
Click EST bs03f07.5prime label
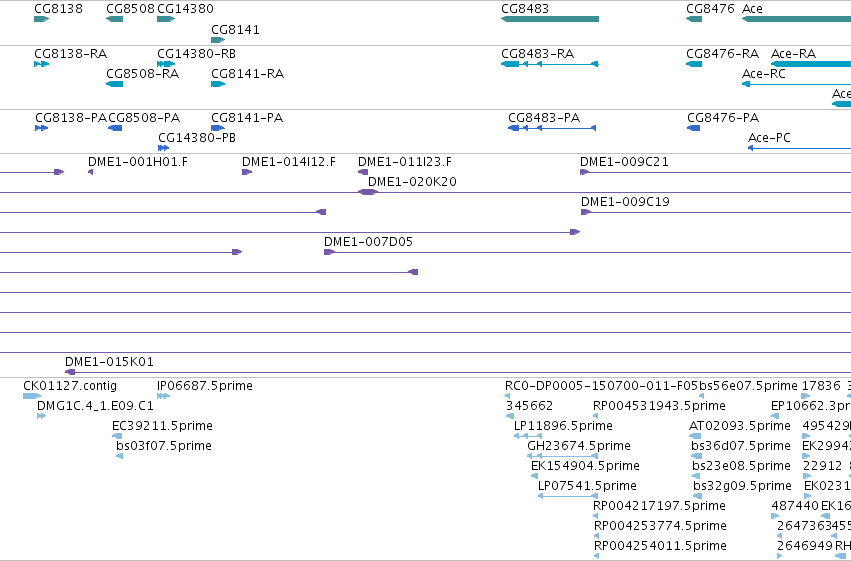pos(164,446)
